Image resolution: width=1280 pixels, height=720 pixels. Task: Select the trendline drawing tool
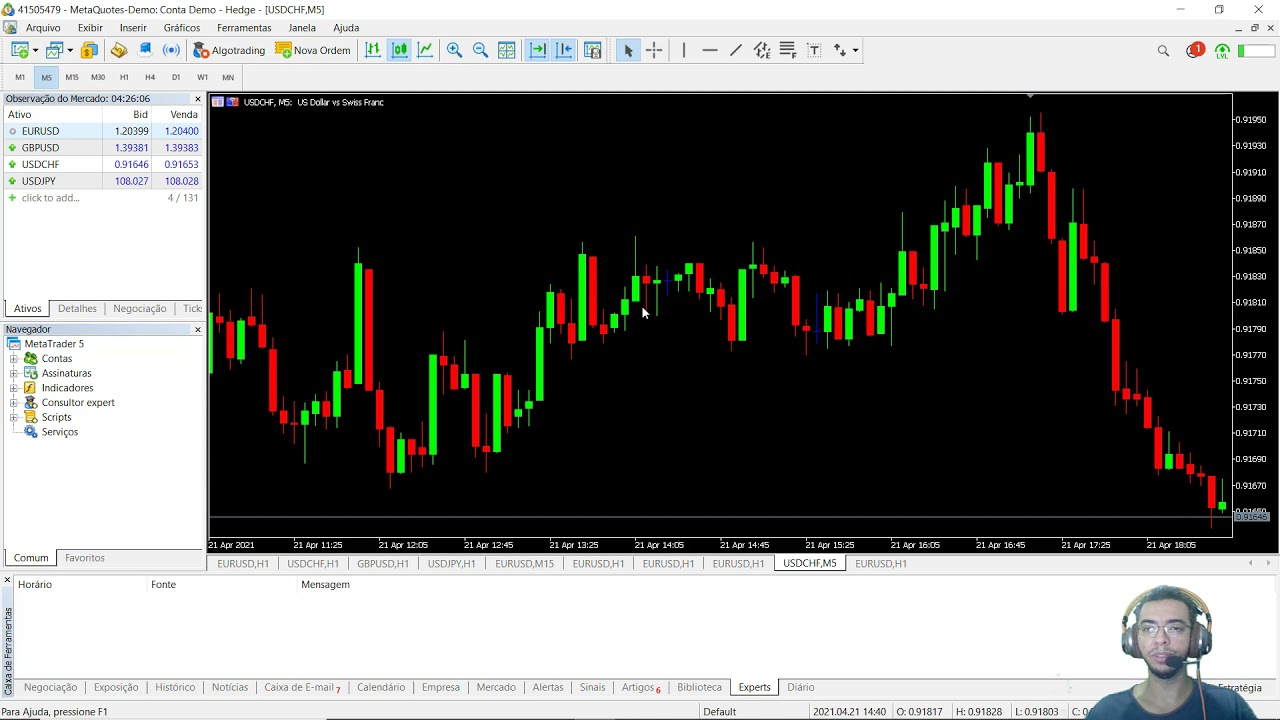coord(736,50)
